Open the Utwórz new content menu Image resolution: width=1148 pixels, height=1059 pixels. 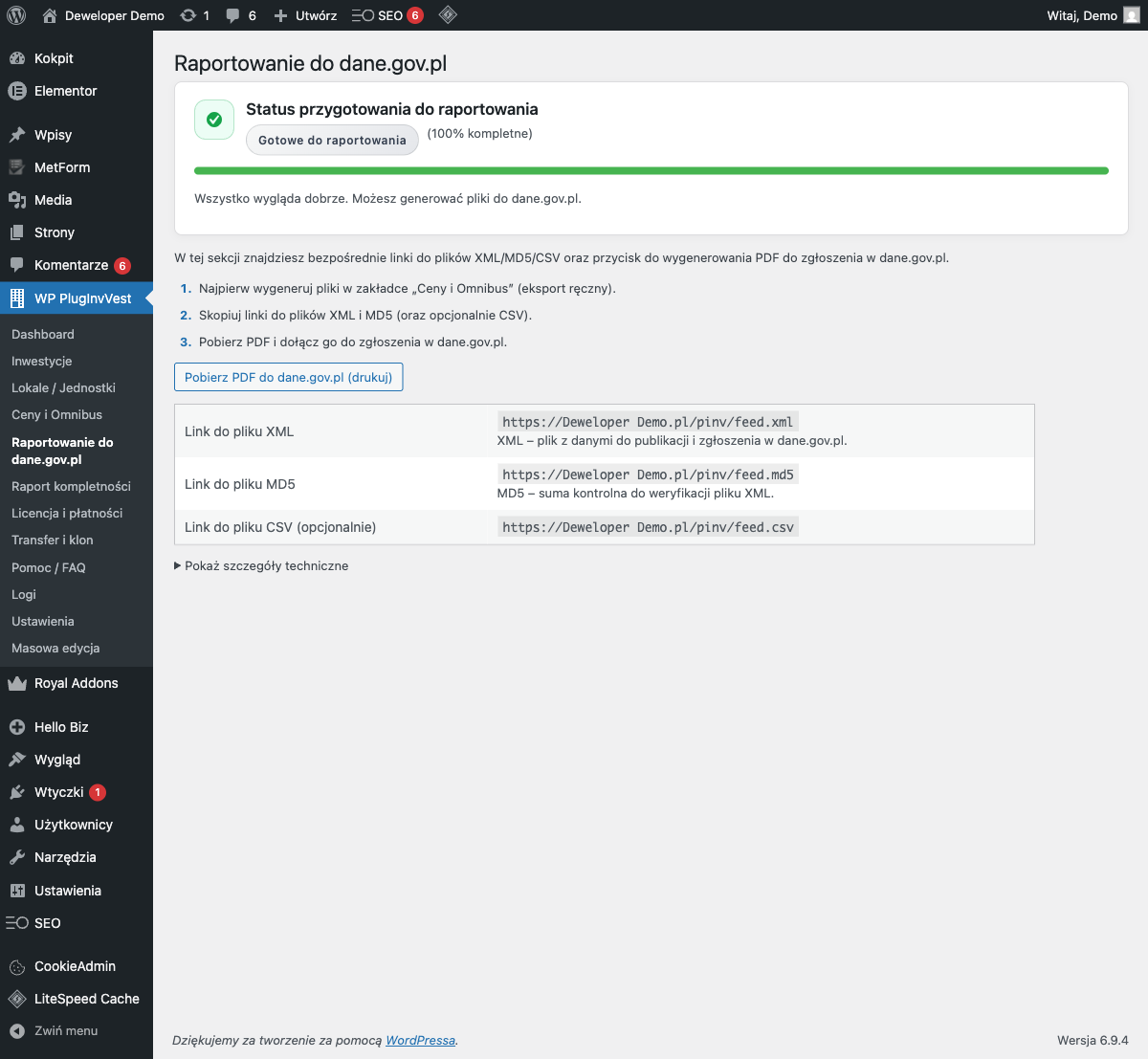click(x=305, y=15)
